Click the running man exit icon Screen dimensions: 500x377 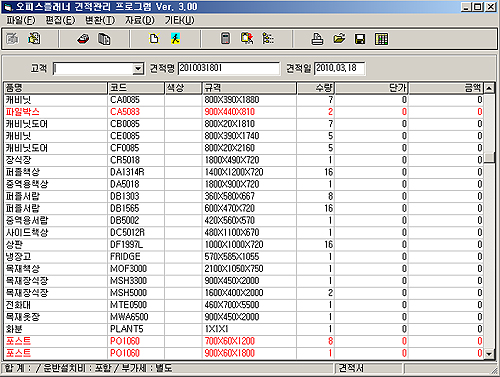pos(175,39)
